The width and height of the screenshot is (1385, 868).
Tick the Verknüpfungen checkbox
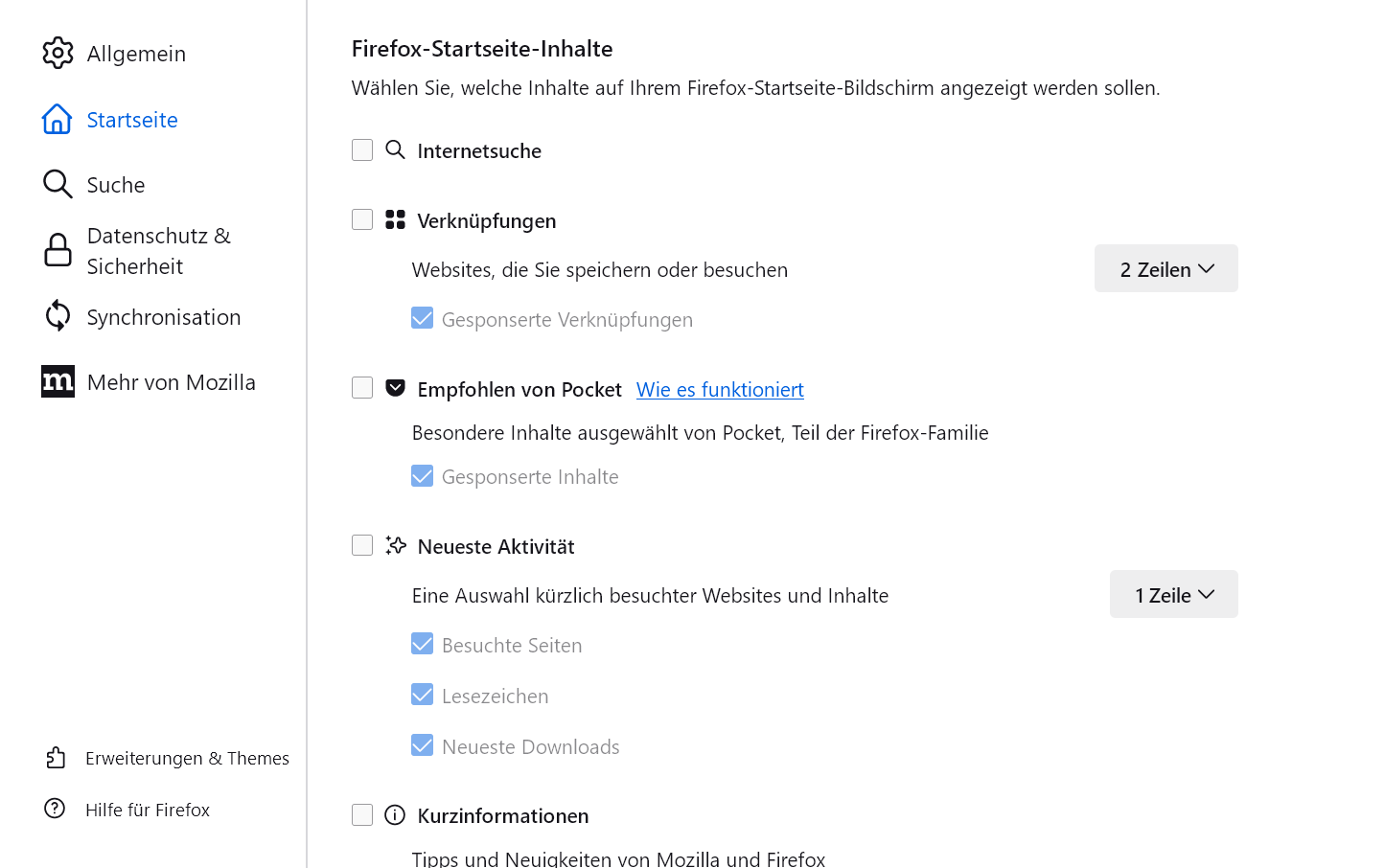coord(362,220)
